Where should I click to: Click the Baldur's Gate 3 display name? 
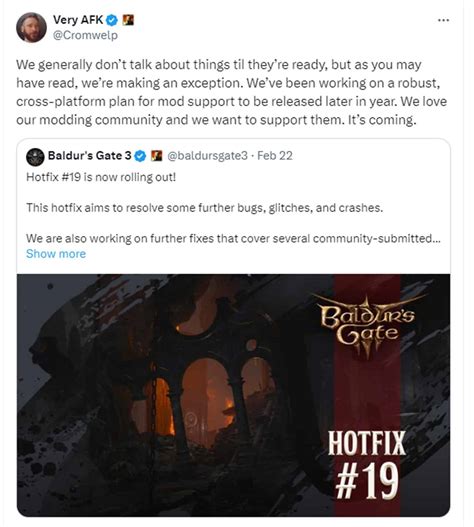pyautogui.click(x=90, y=156)
